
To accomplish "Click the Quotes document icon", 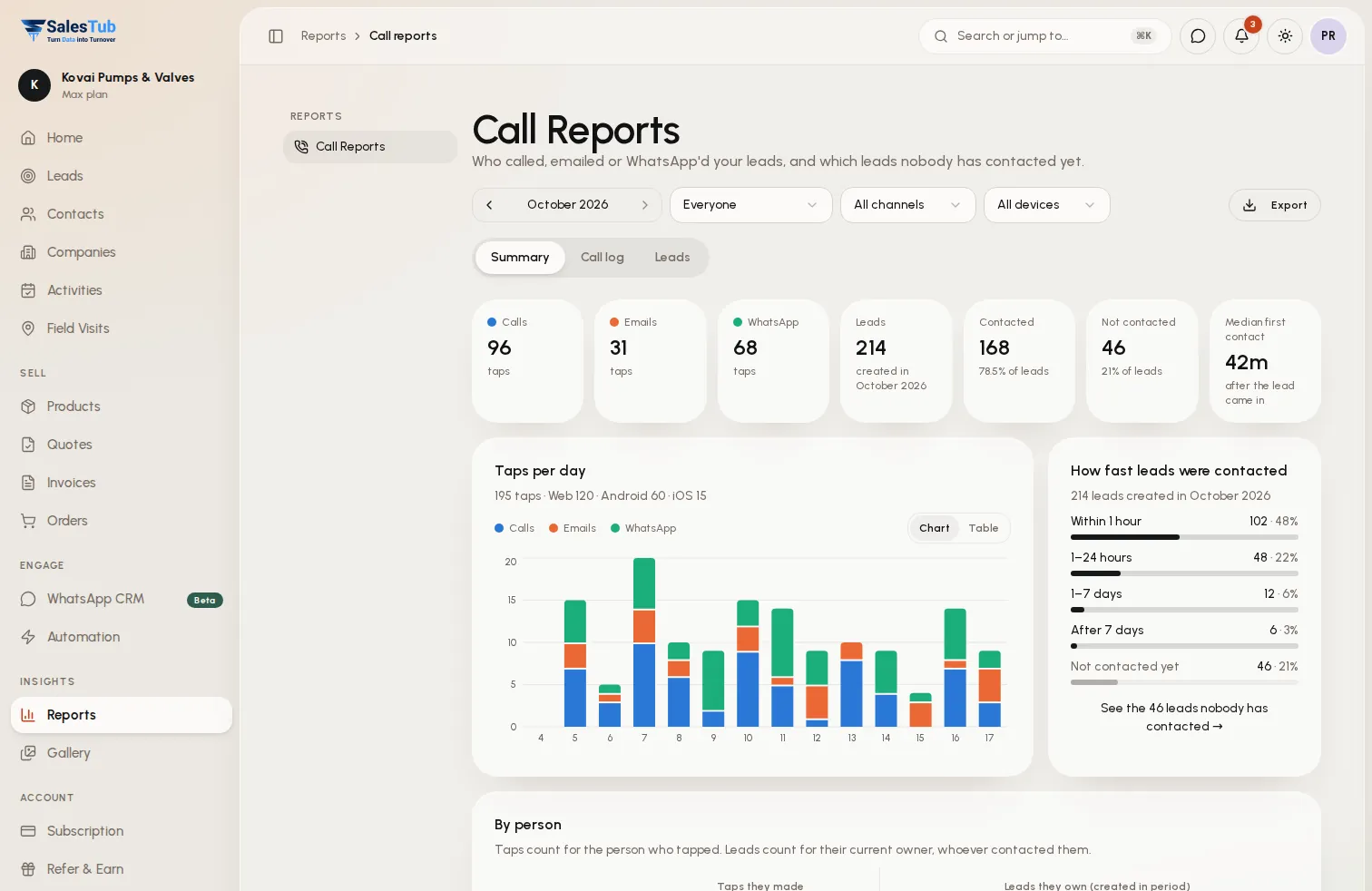I will [x=28, y=445].
